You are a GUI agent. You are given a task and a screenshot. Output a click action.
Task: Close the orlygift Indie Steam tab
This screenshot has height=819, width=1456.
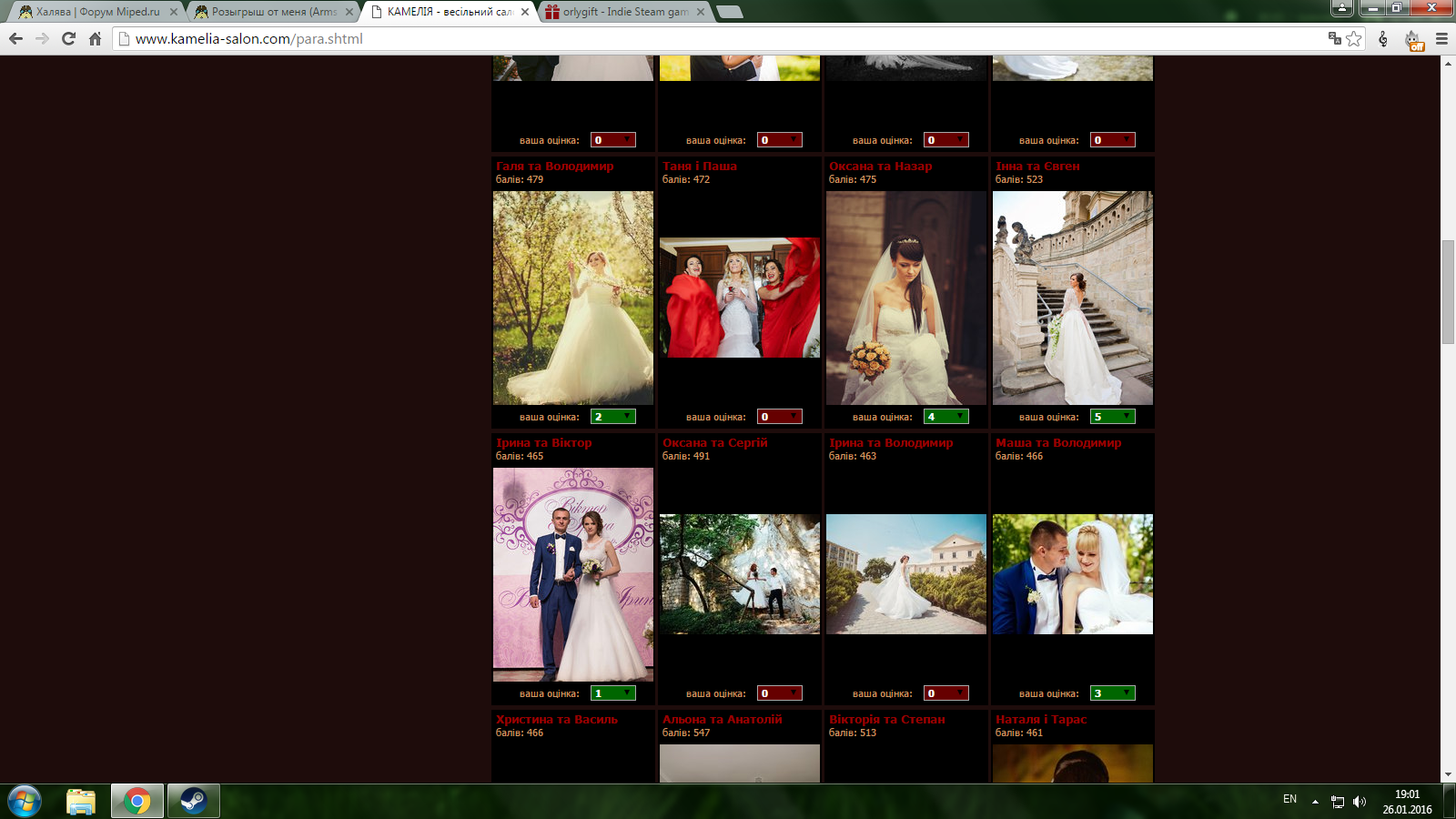(x=701, y=12)
